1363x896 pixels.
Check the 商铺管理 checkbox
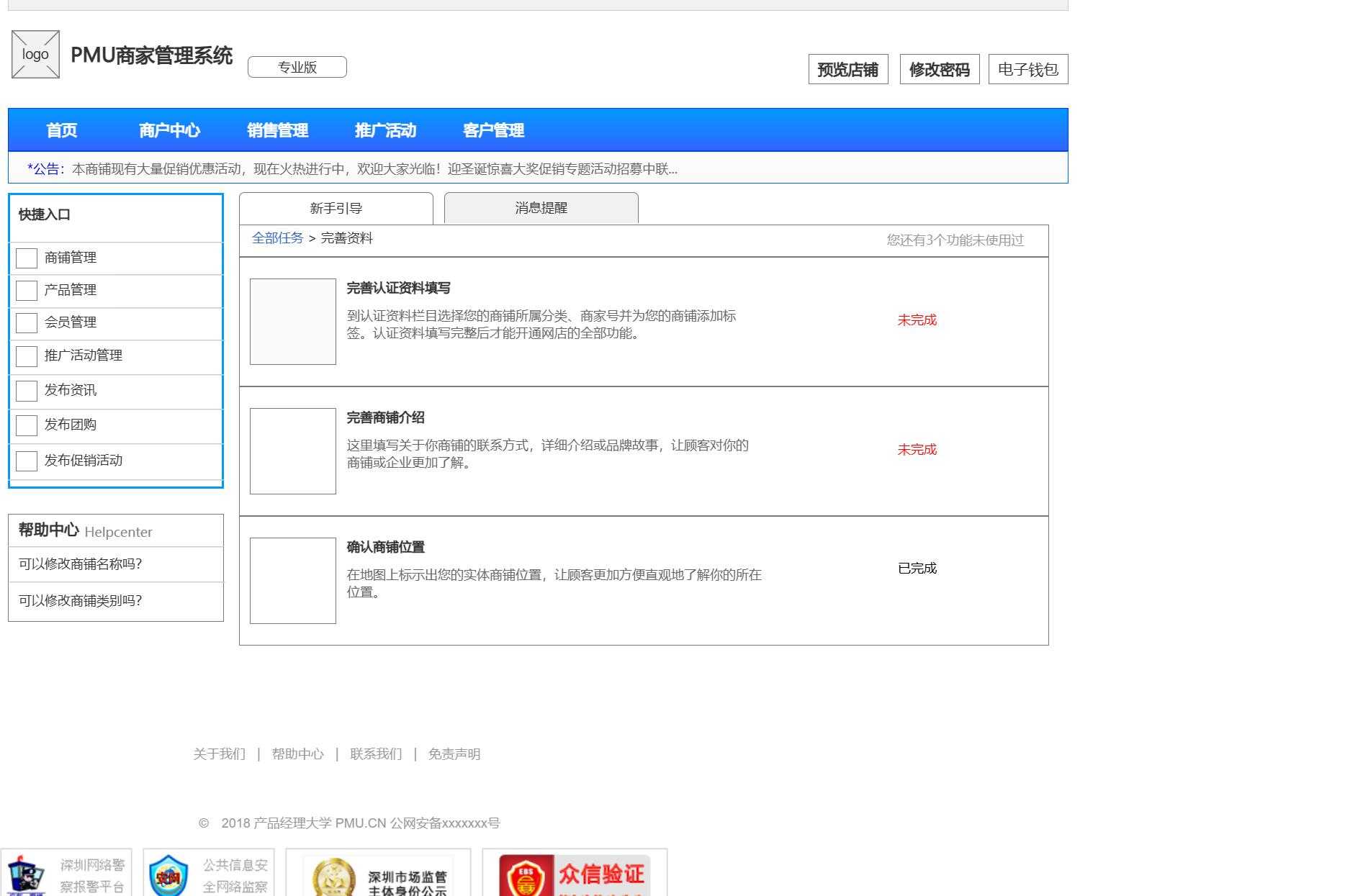[x=26, y=258]
